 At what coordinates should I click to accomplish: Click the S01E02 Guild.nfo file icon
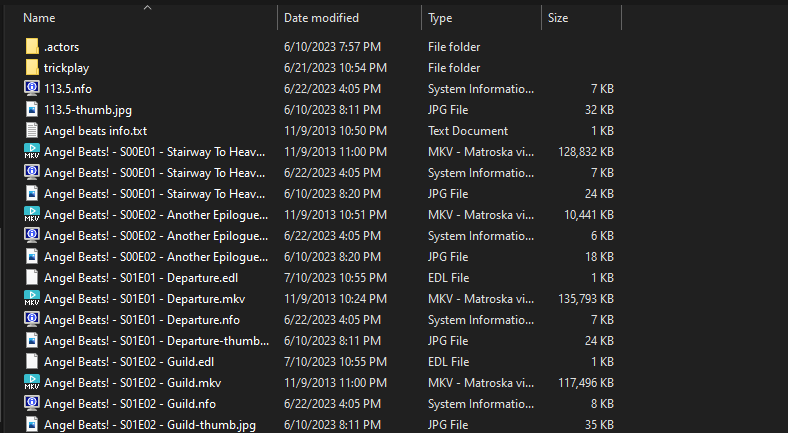[x=31, y=403]
